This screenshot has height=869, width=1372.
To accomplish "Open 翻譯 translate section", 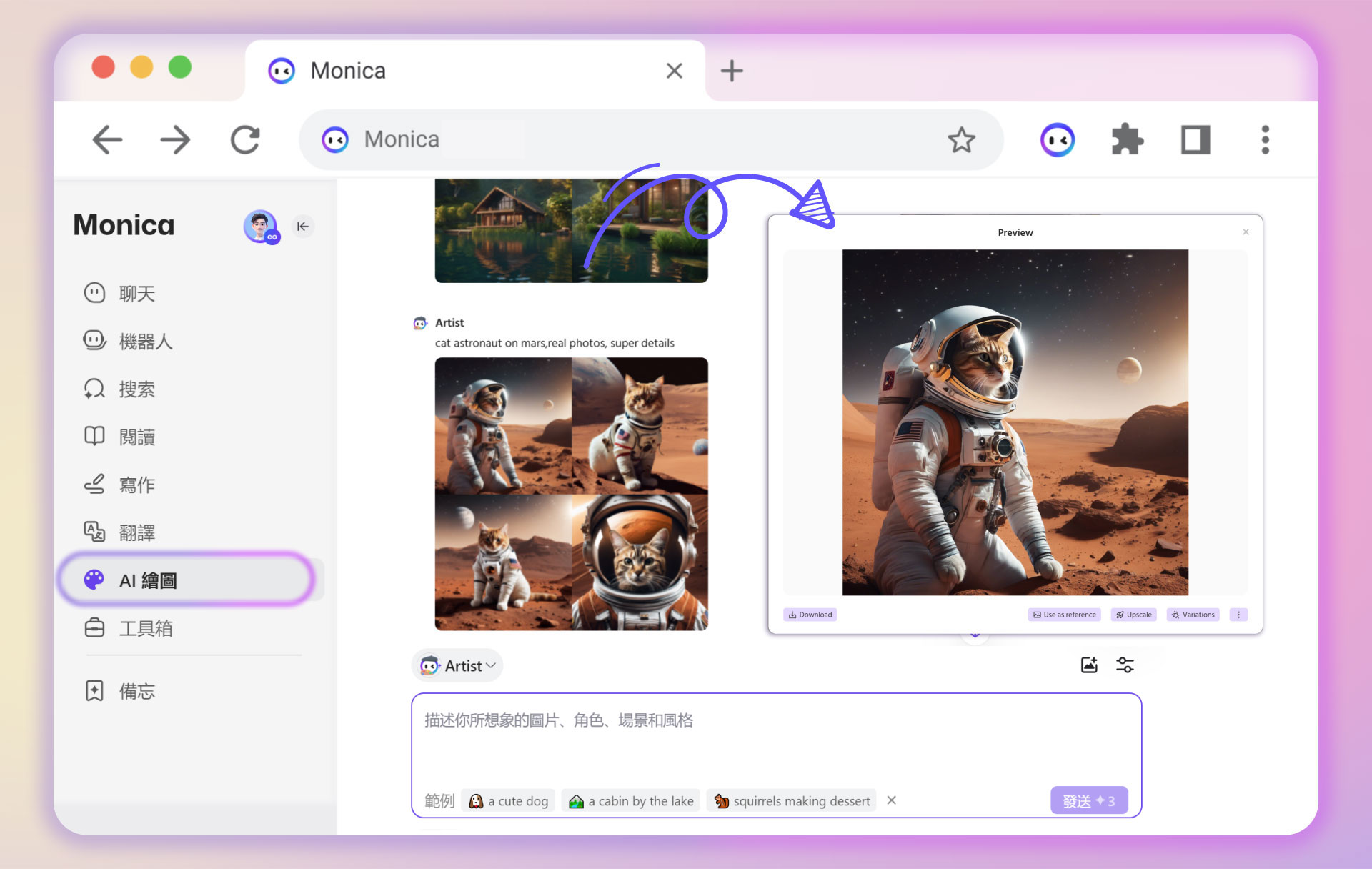I will pyautogui.click(x=136, y=532).
